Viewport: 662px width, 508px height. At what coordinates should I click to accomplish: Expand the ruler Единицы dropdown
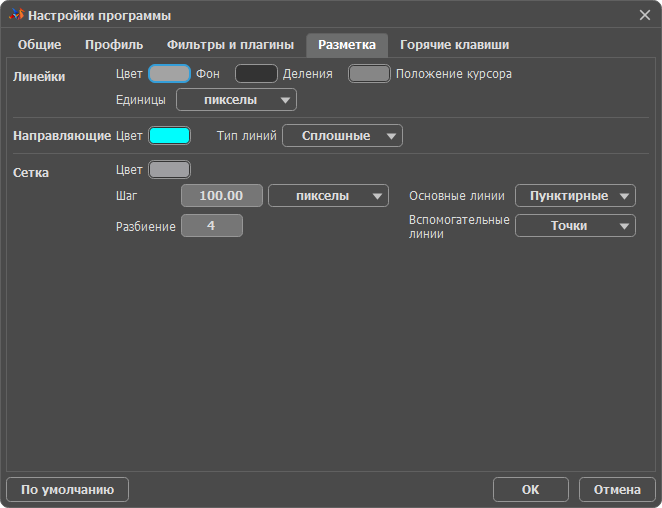(236, 100)
